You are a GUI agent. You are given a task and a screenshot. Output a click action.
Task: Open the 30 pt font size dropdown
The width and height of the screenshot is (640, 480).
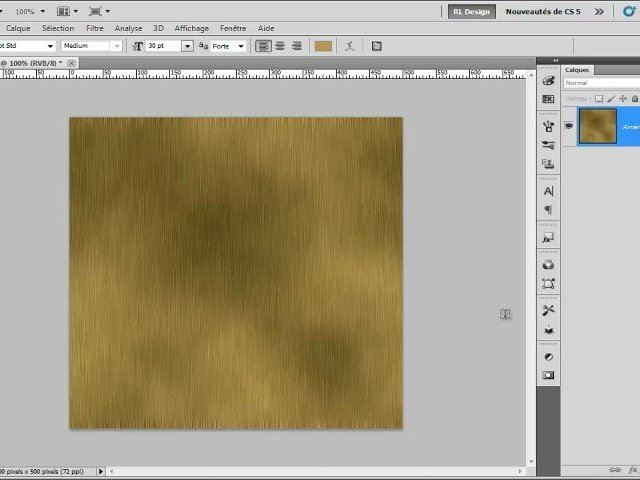pyautogui.click(x=187, y=46)
